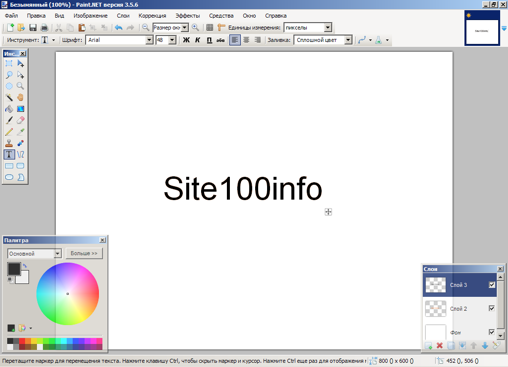Delete layer with red X icon

(440, 346)
